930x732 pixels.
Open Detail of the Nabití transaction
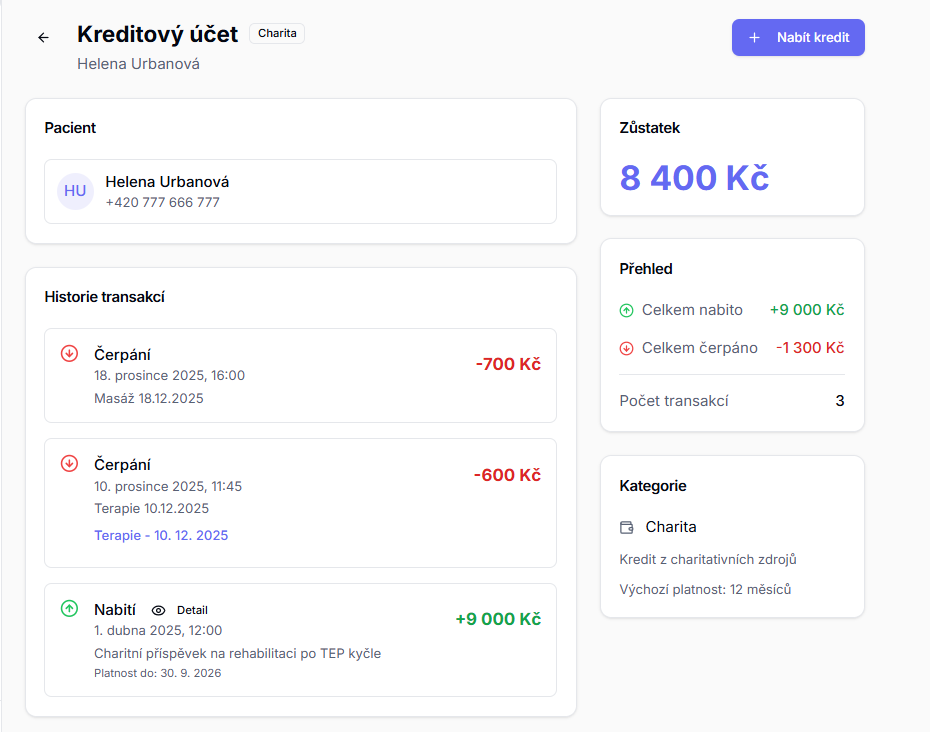(192, 610)
